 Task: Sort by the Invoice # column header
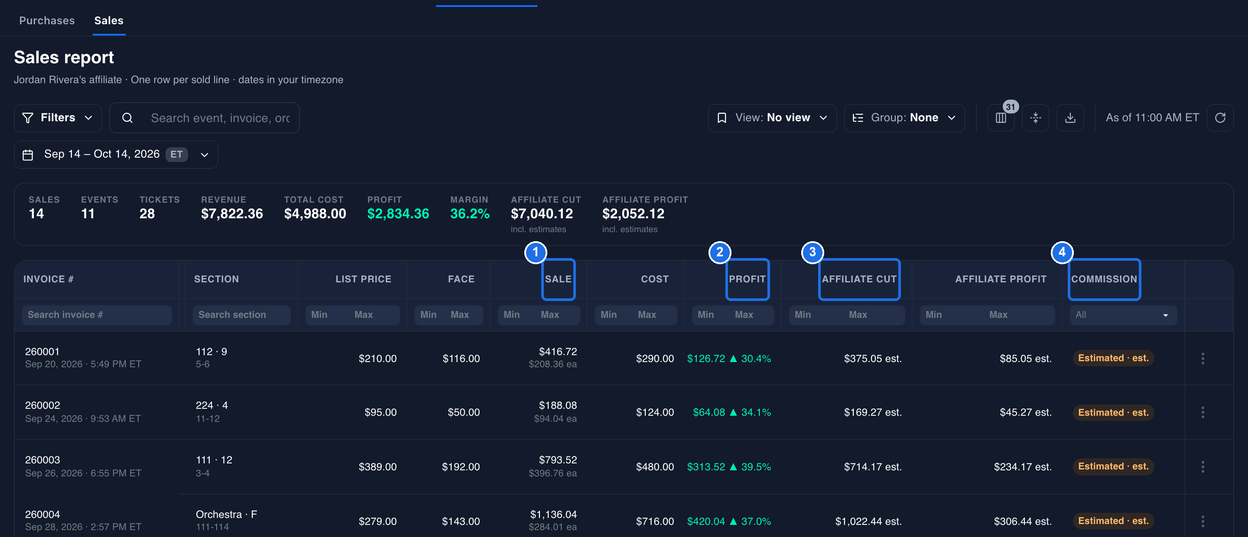tap(49, 279)
